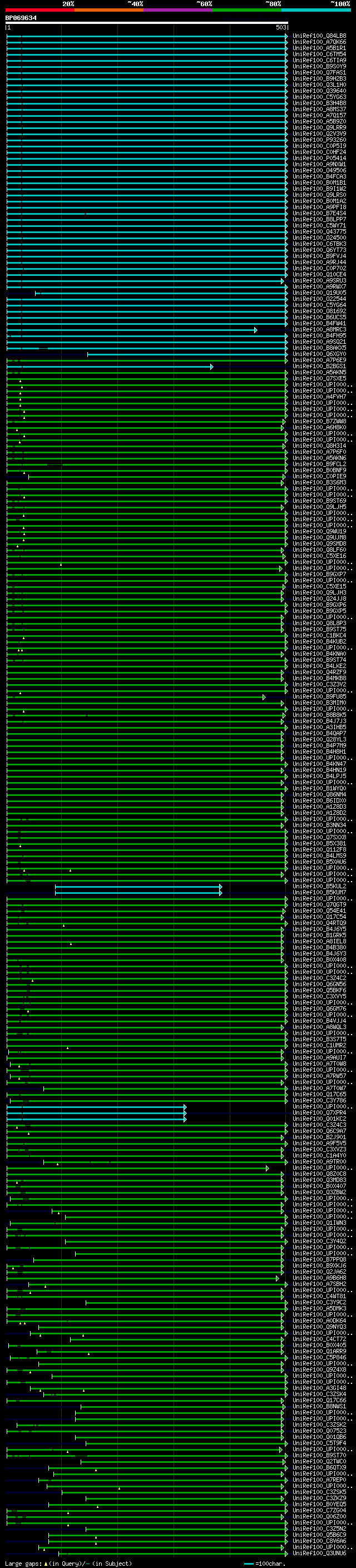The height and width of the screenshot is (1568, 356).
Task: Click the green ~80% identity legend bar
Action: coord(247,10)
